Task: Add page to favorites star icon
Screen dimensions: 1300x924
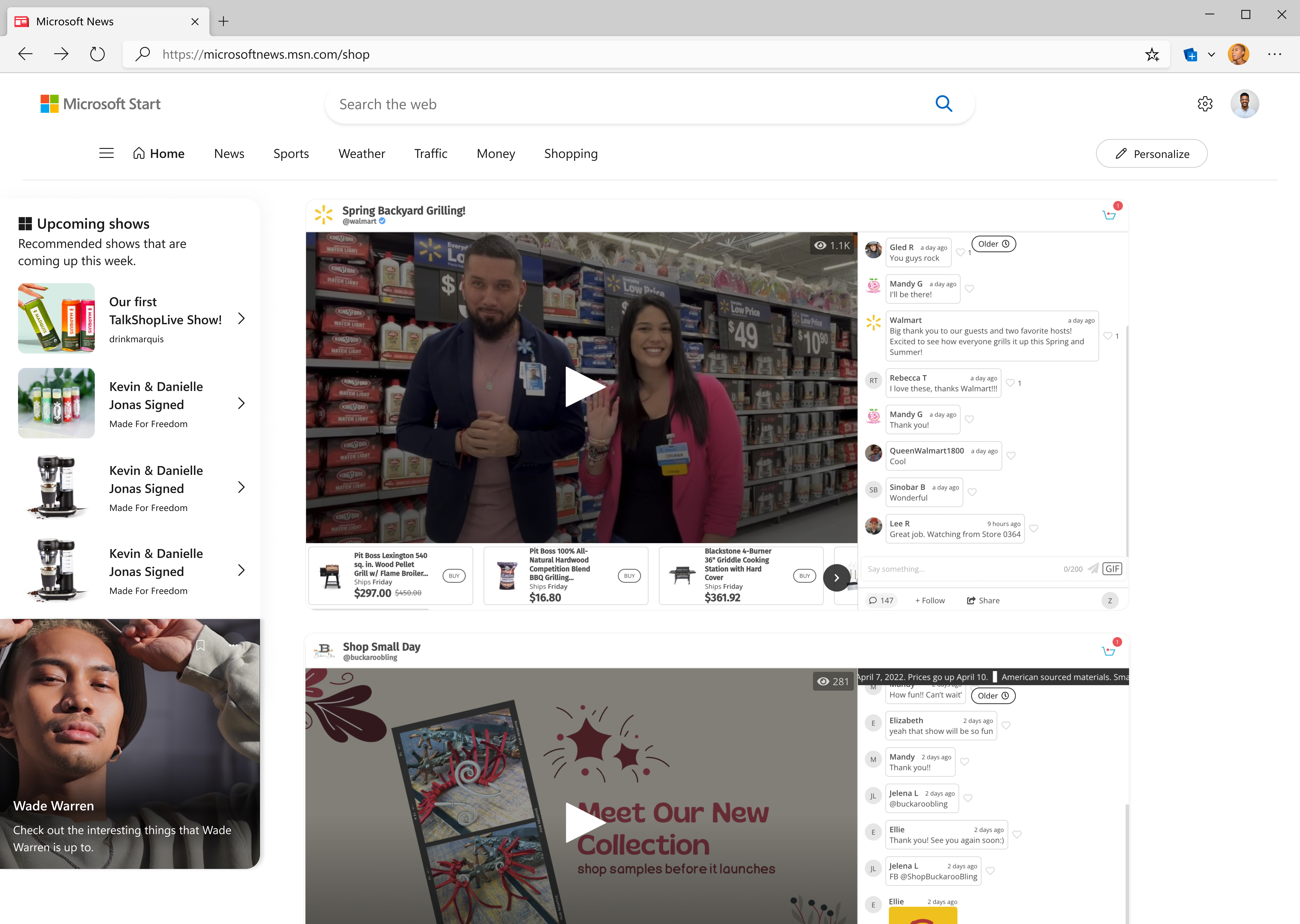Action: pyautogui.click(x=1152, y=54)
